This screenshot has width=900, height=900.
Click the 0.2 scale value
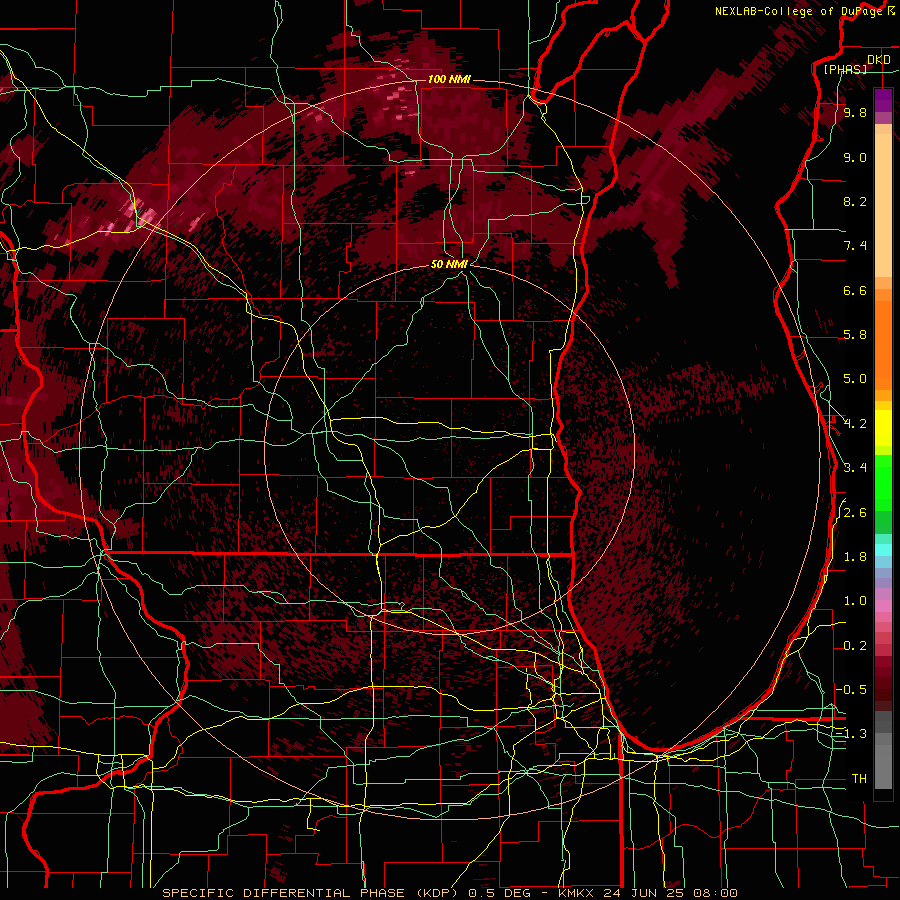point(855,646)
